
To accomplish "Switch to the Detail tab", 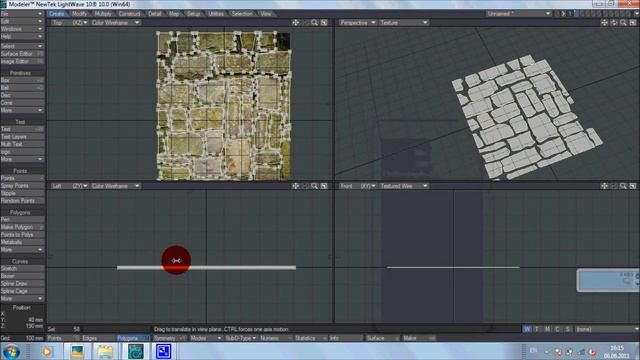I will (x=154, y=14).
